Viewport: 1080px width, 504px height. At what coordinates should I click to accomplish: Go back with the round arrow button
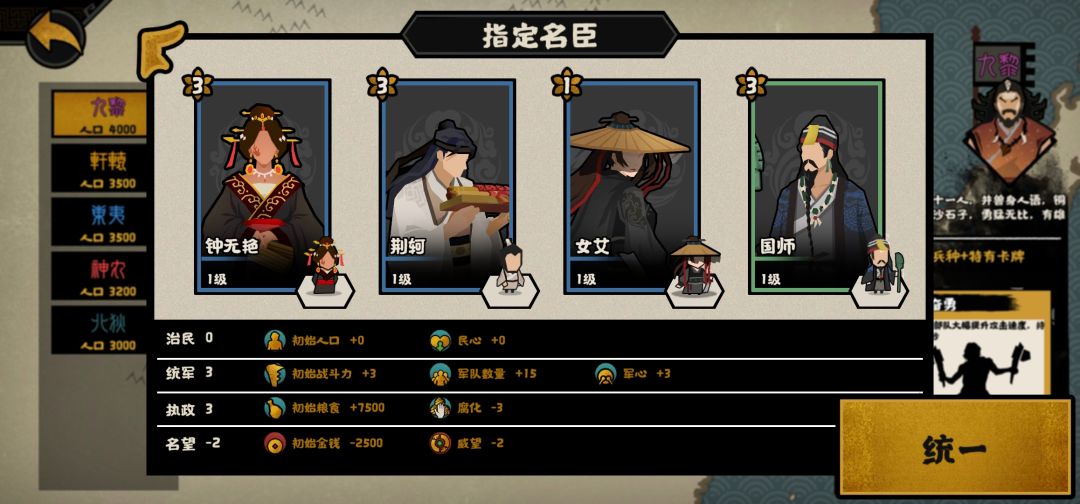(x=55, y=36)
